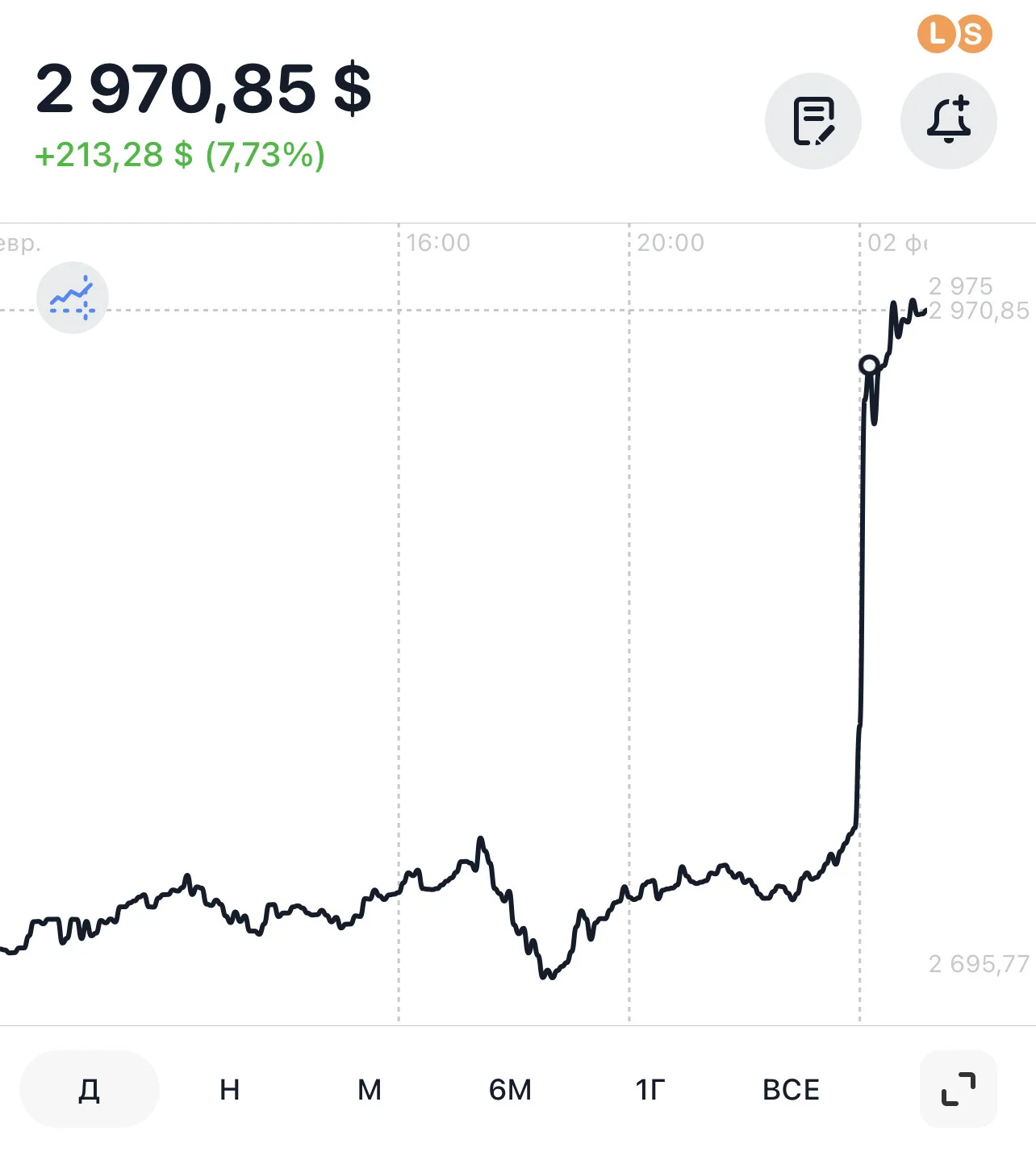The height and width of the screenshot is (1173, 1036).
Task: Click the 16:00 time gridline label
Action: click(x=438, y=242)
